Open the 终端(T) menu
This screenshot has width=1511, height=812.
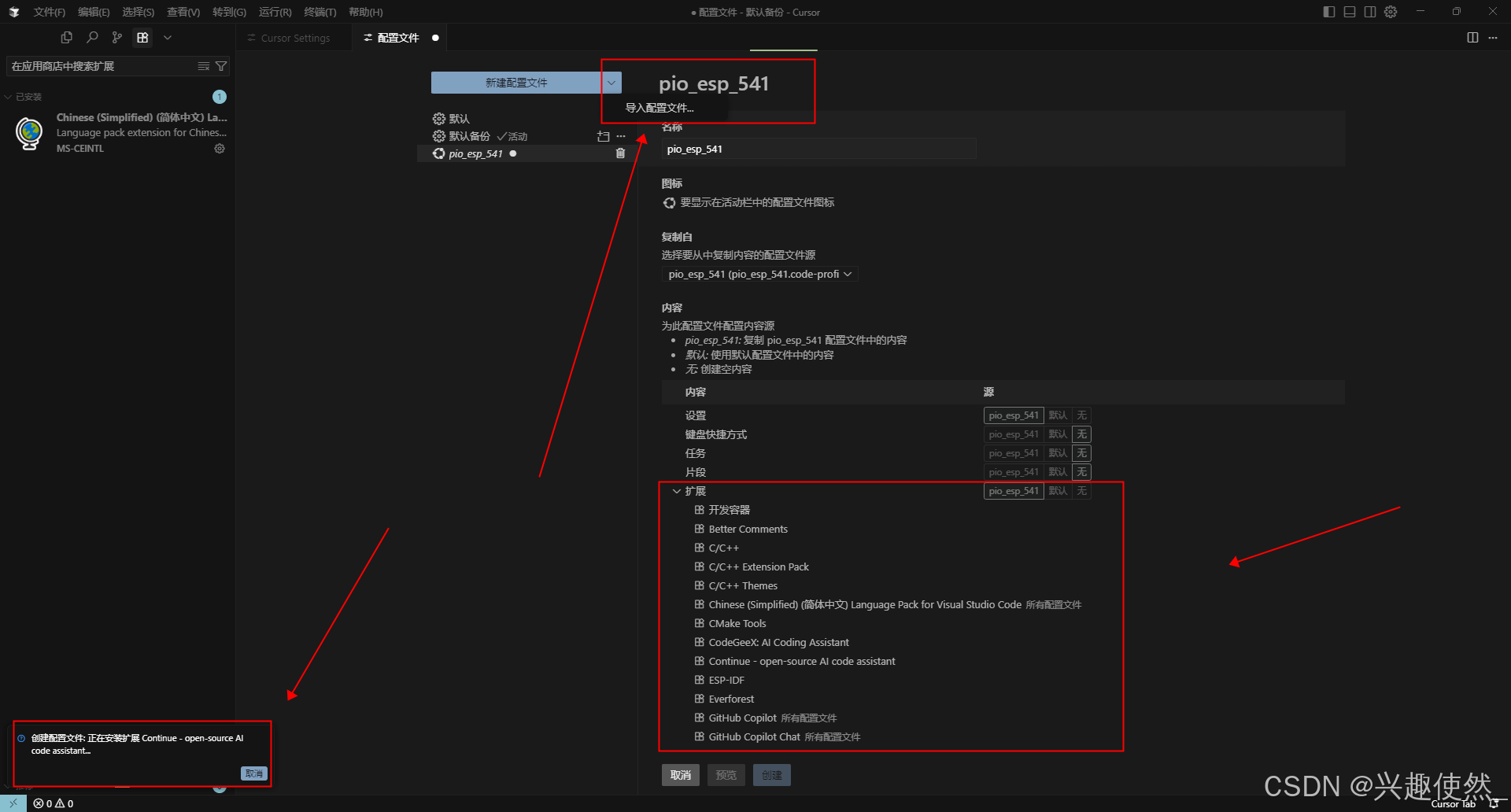(320, 12)
